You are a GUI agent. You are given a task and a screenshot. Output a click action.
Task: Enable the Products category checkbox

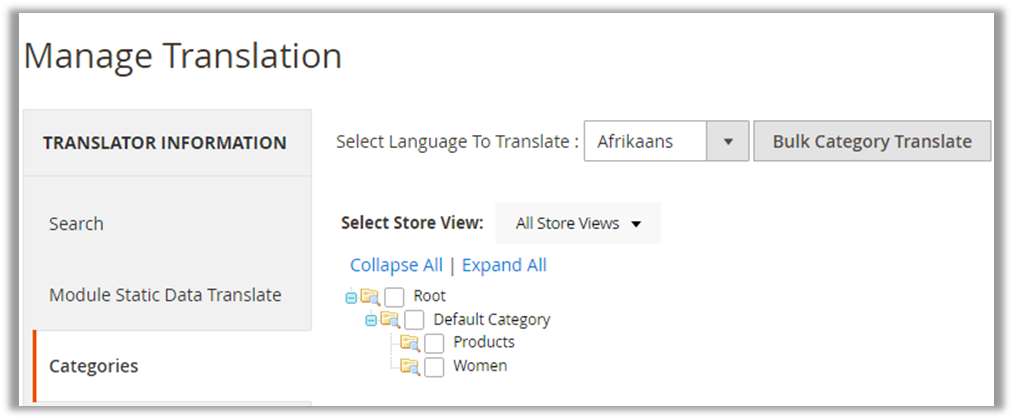434,343
